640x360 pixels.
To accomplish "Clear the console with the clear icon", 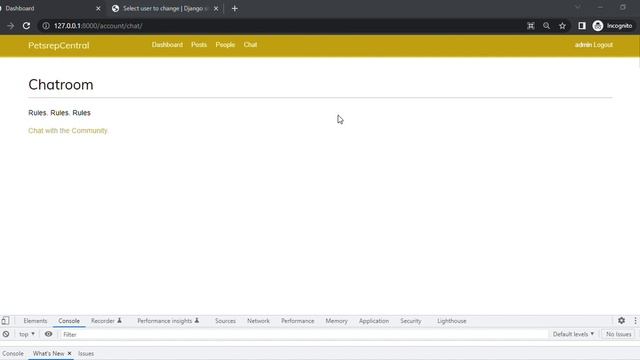I will (6, 334).
